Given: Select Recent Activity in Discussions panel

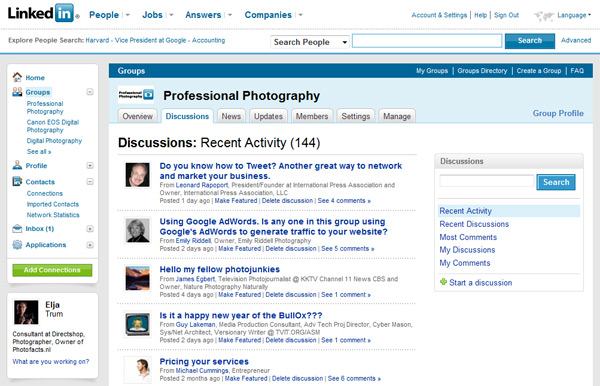Looking at the screenshot, I should 509,211.
